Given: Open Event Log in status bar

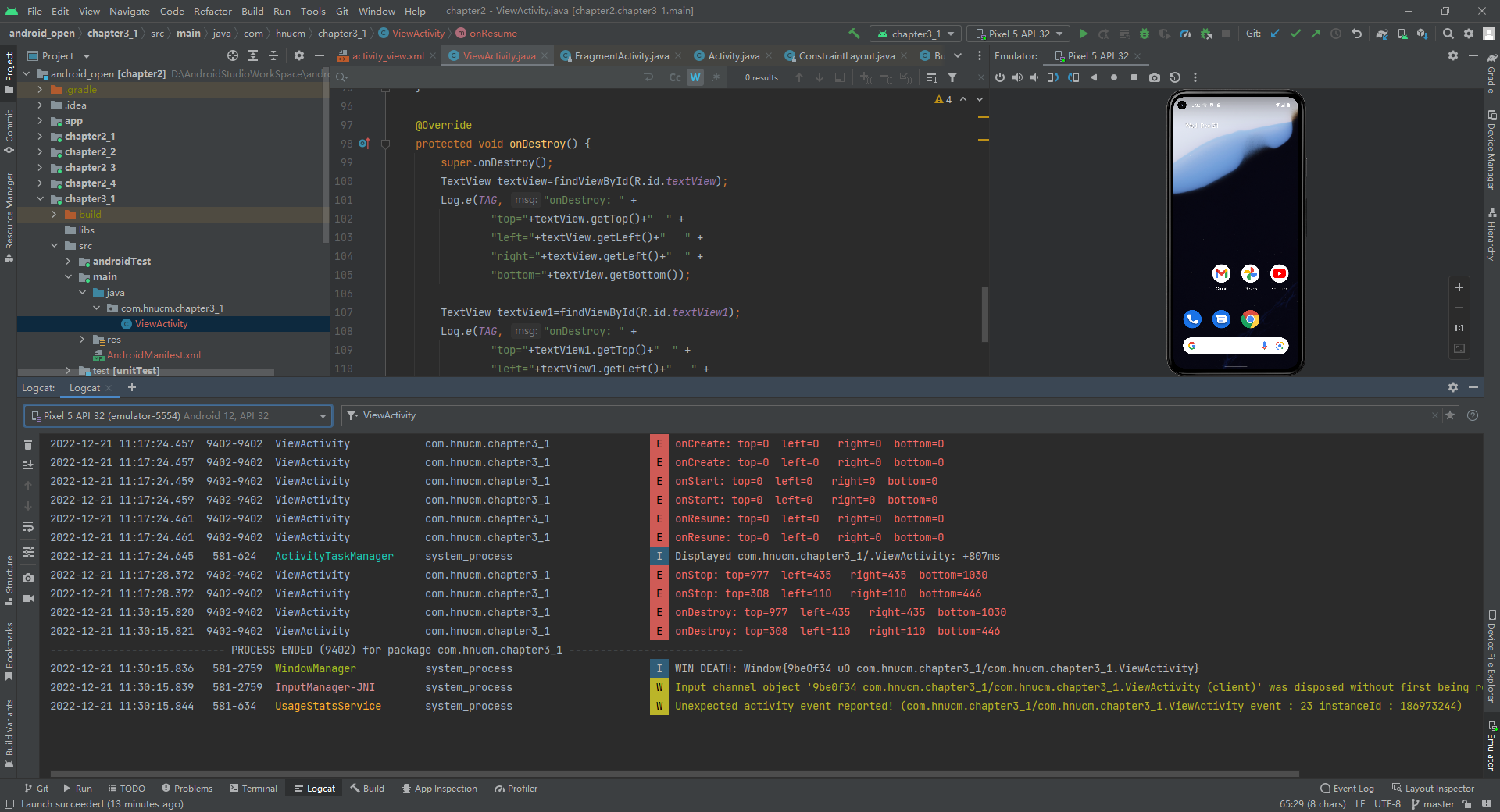Looking at the screenshot, I should (1347, 789).
